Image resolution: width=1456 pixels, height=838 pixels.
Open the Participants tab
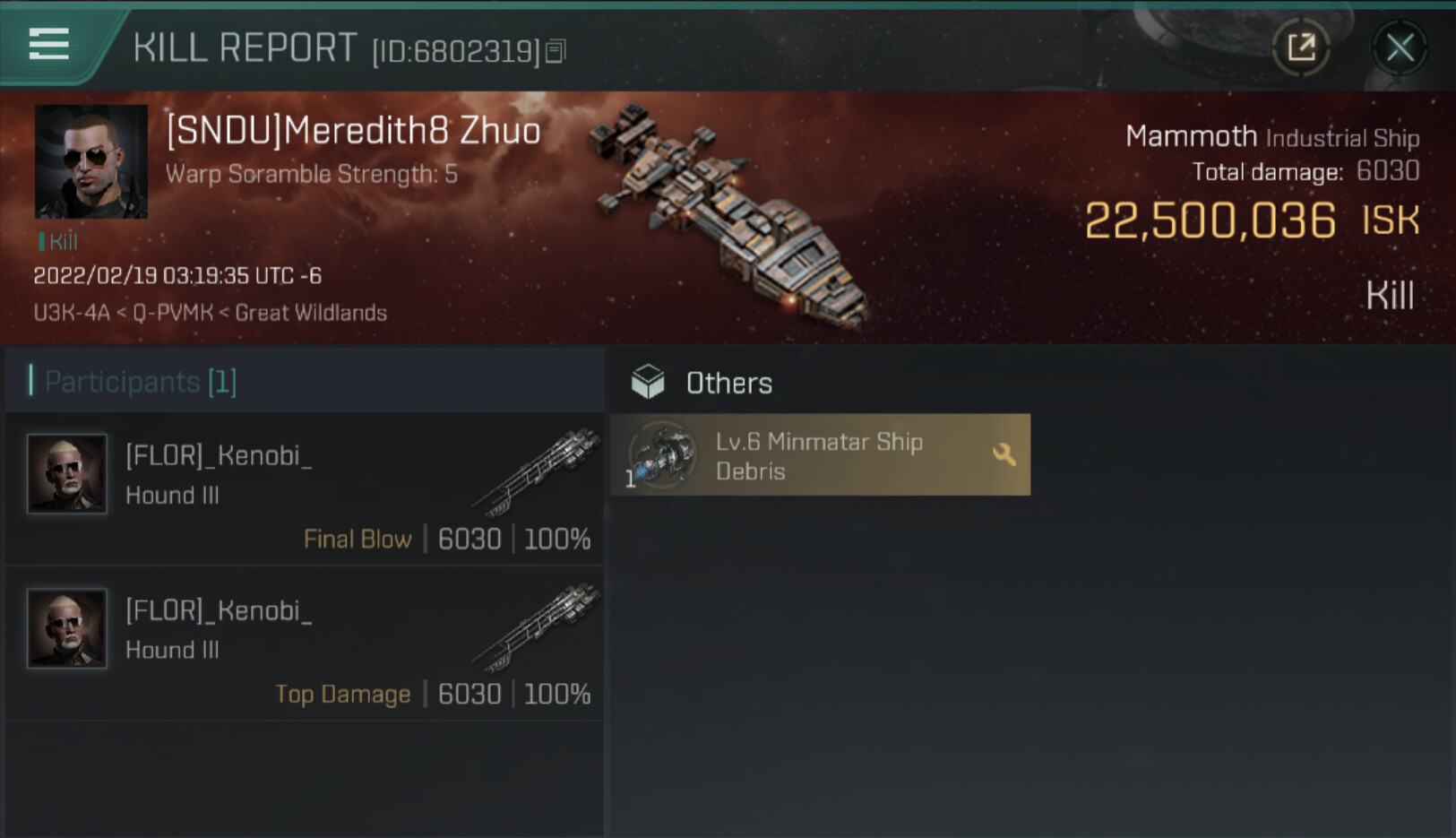140,382
